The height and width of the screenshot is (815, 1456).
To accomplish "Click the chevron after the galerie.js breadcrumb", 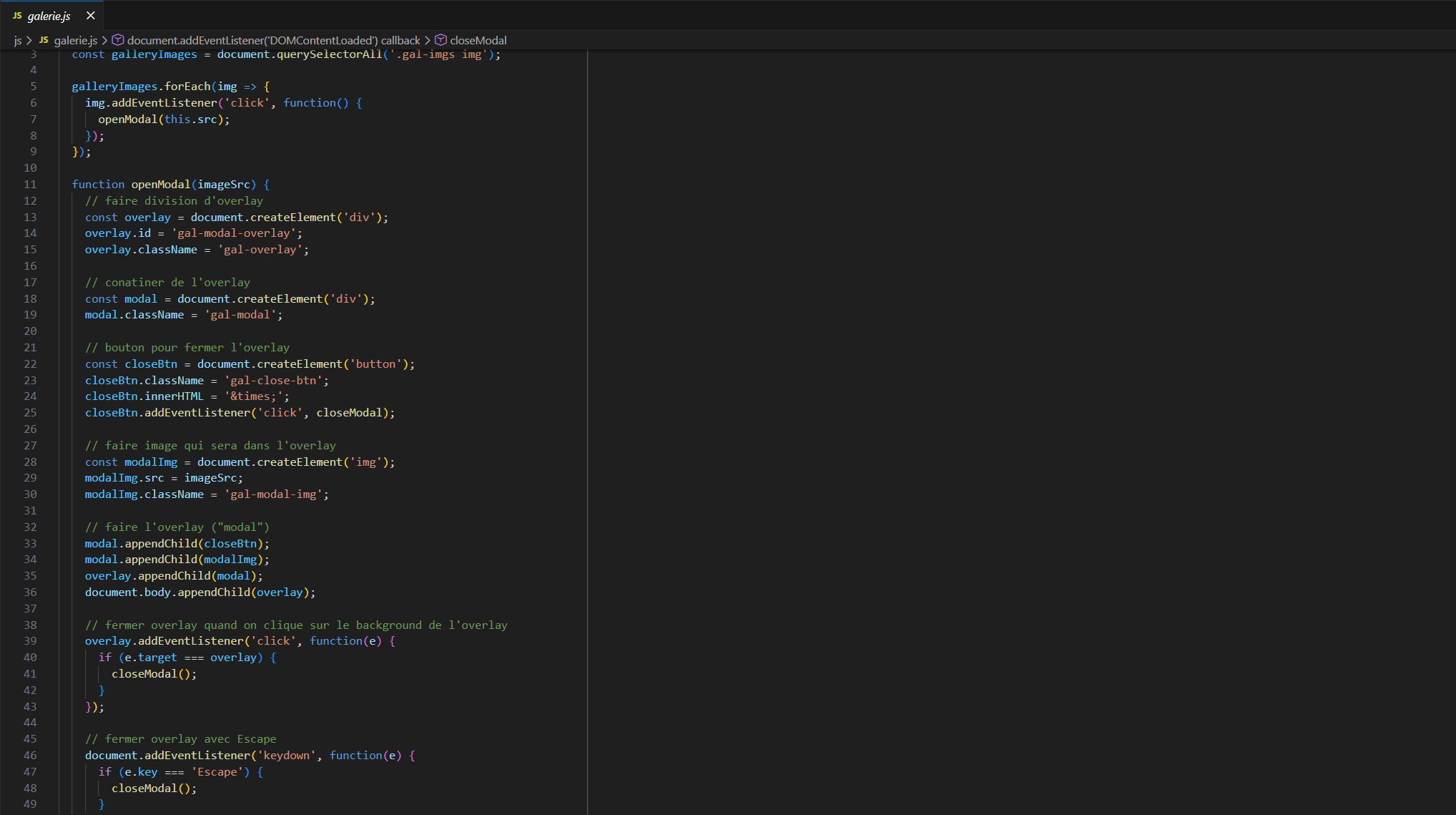I will pos(104,41).
